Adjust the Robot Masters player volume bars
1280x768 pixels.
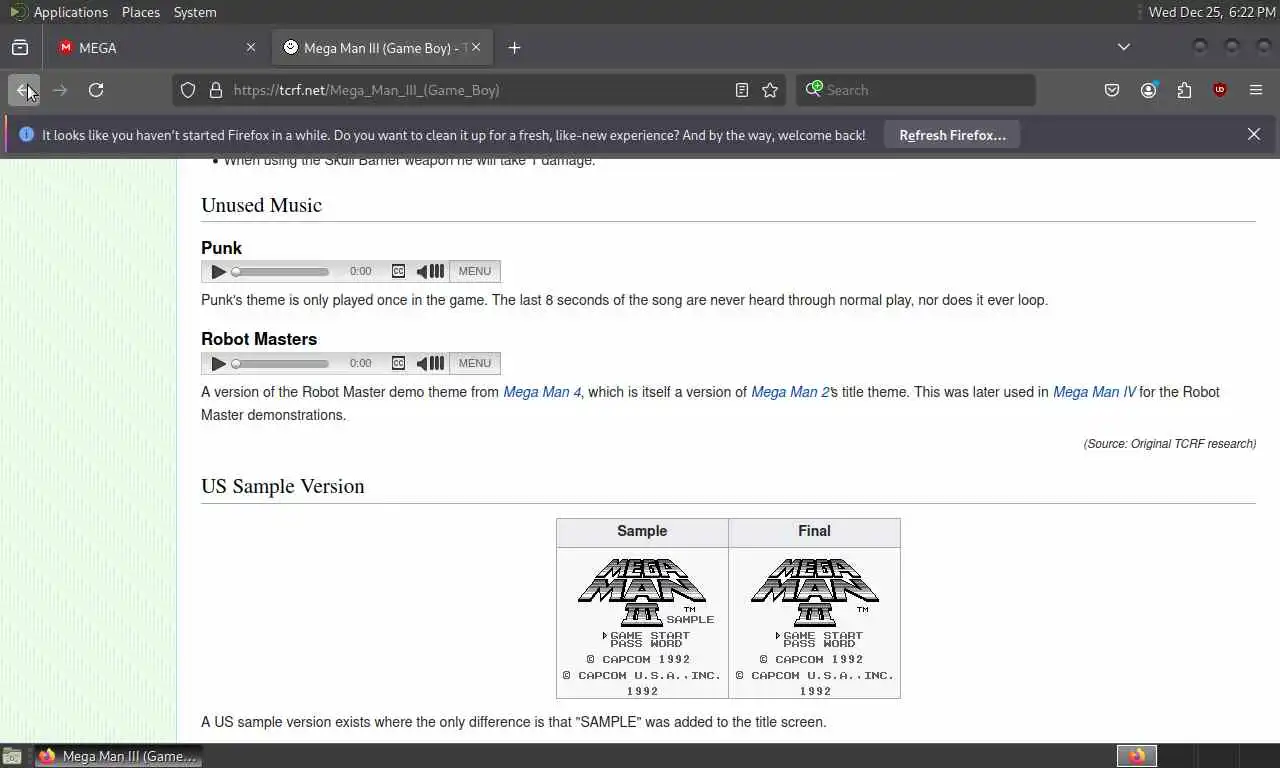(437, 363)
